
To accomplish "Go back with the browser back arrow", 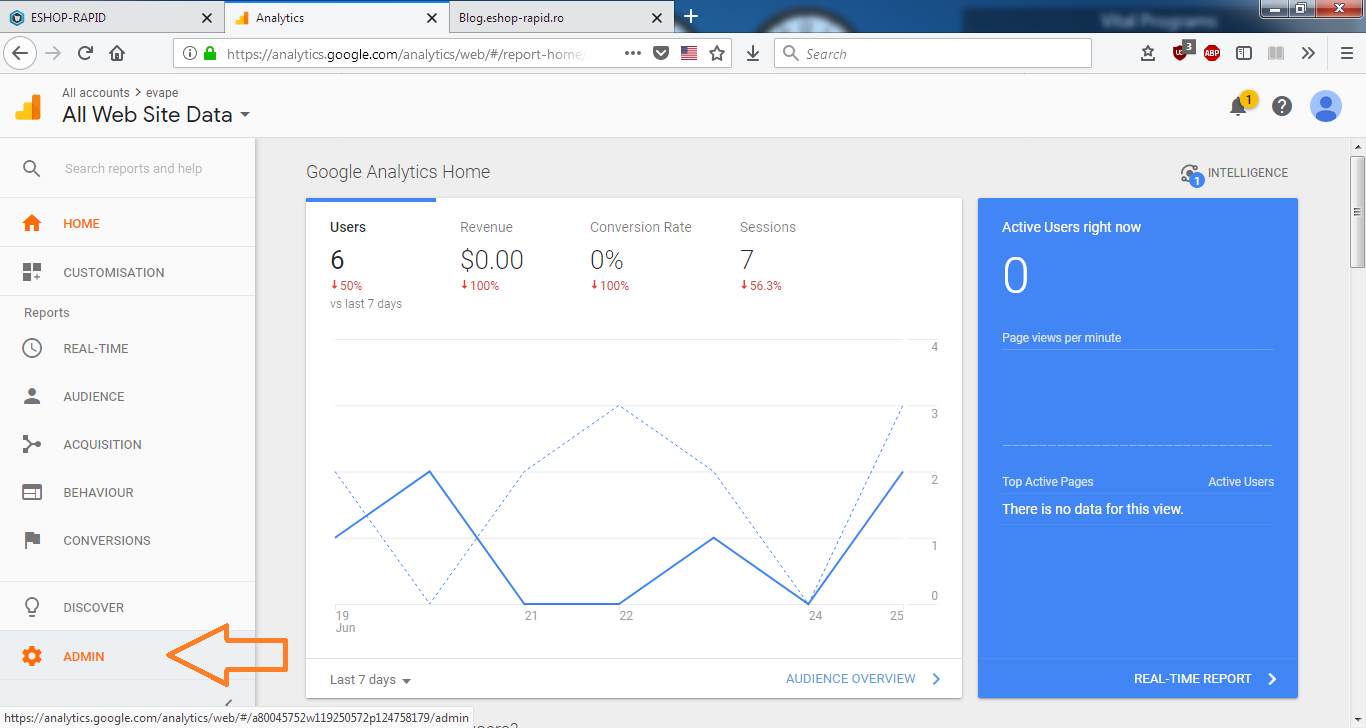I will [21, 54].
